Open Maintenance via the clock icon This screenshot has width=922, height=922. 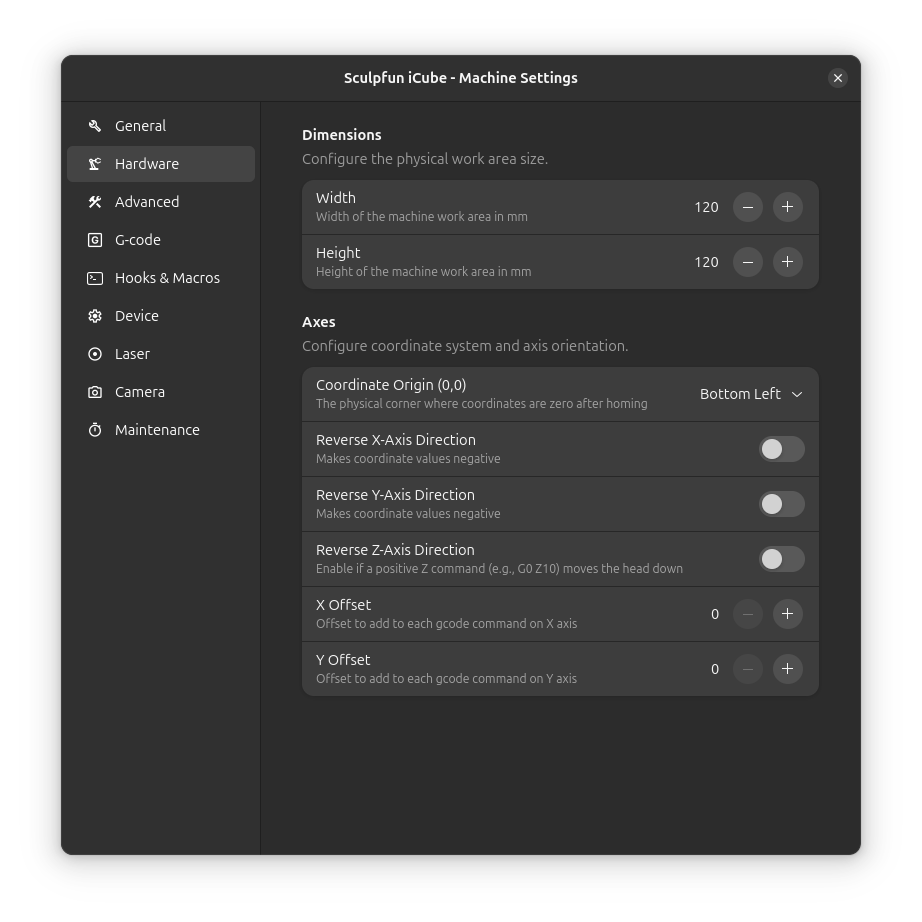coord(94,430)
